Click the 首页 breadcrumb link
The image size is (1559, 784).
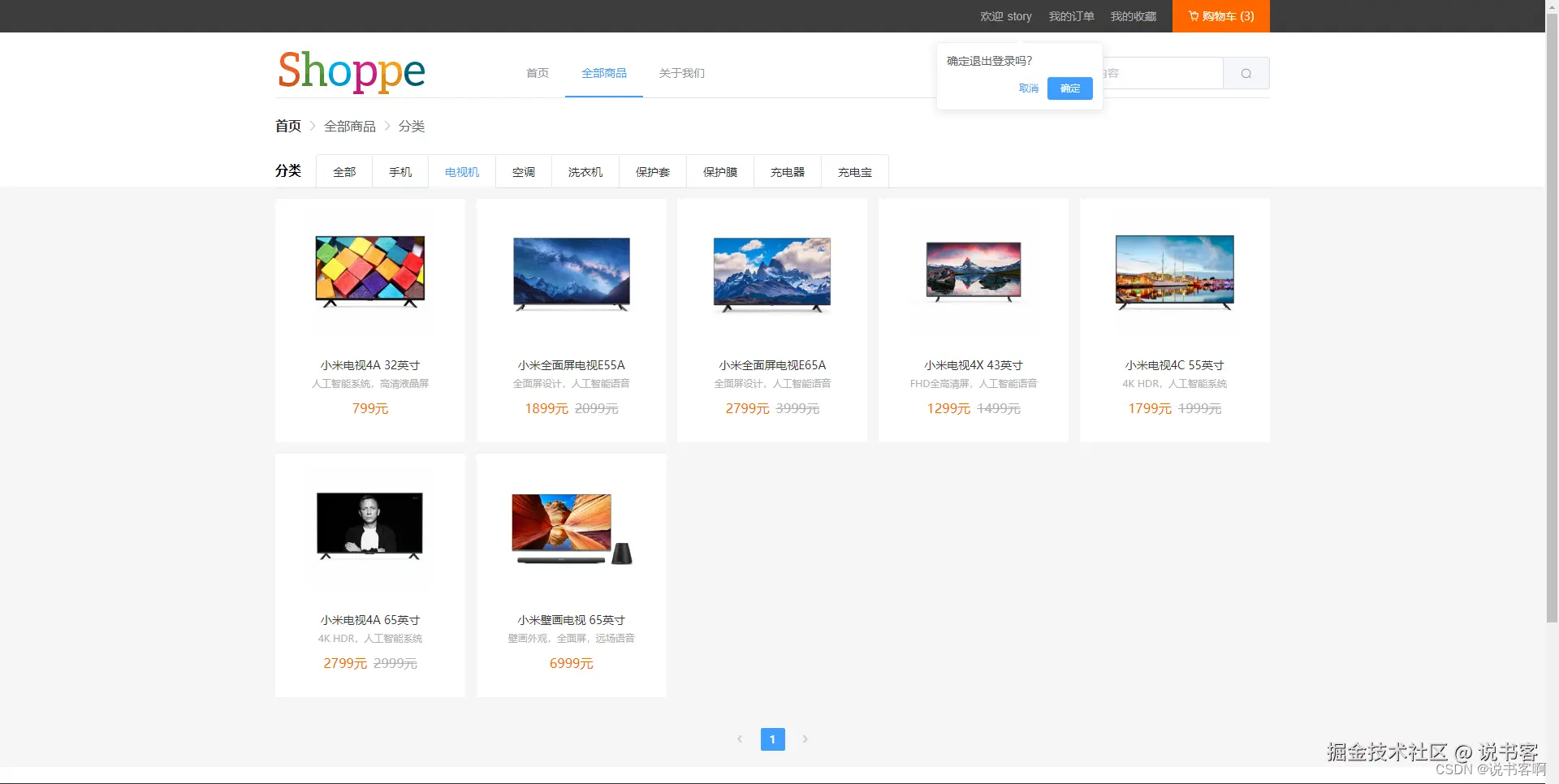coord(287,126)
